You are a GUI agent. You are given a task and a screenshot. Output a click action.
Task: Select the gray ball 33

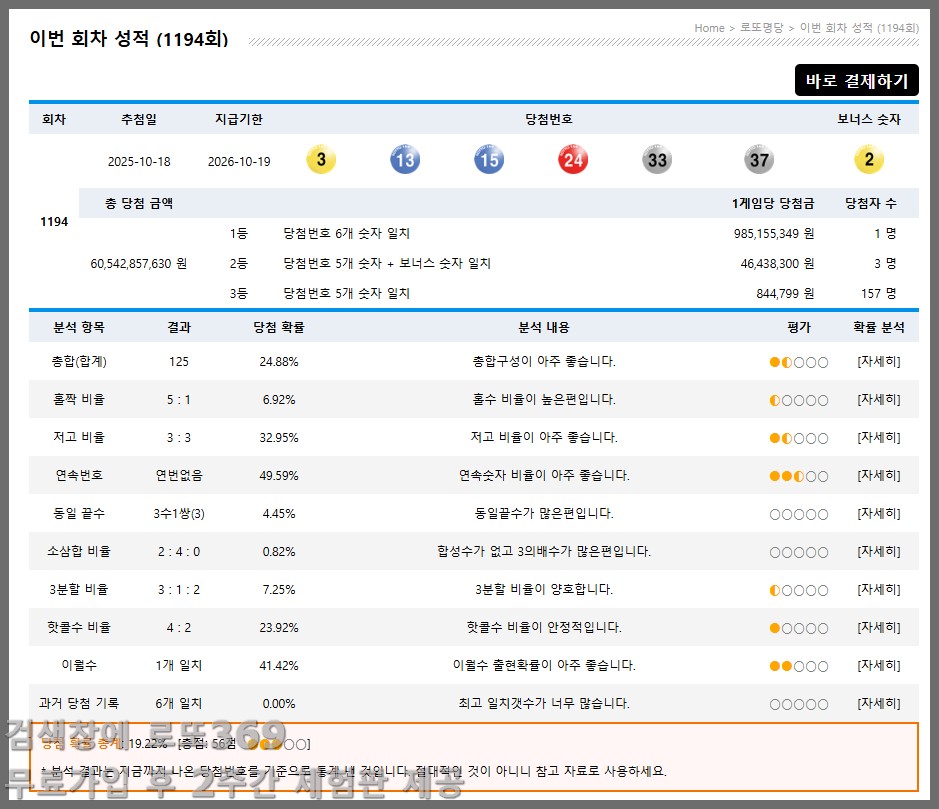click(x=656, y=160)
